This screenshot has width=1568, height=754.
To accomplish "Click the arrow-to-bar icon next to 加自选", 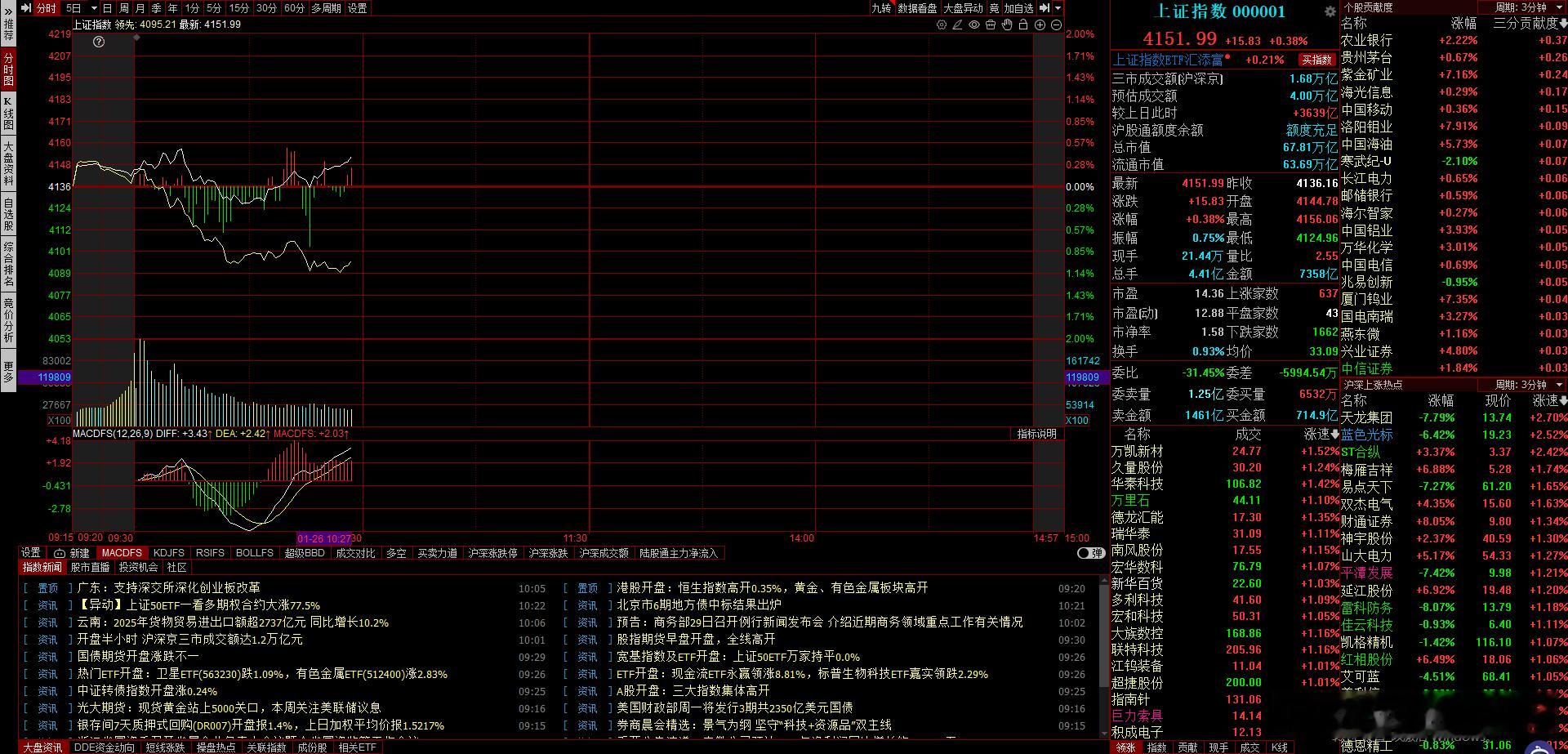I will click(1044, 8).
